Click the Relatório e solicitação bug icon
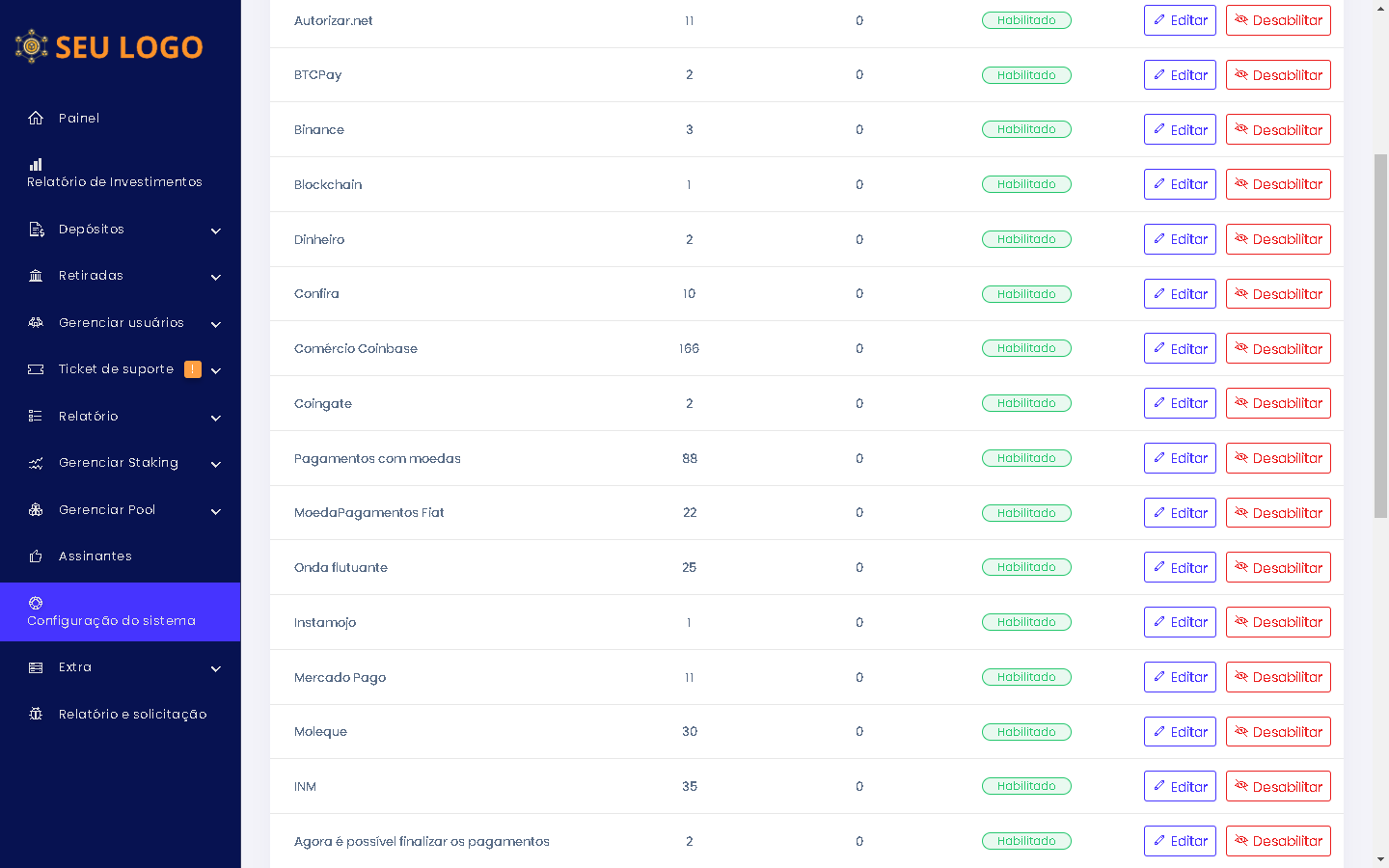This screenshot has width=1389, height=868. point(36,715)
